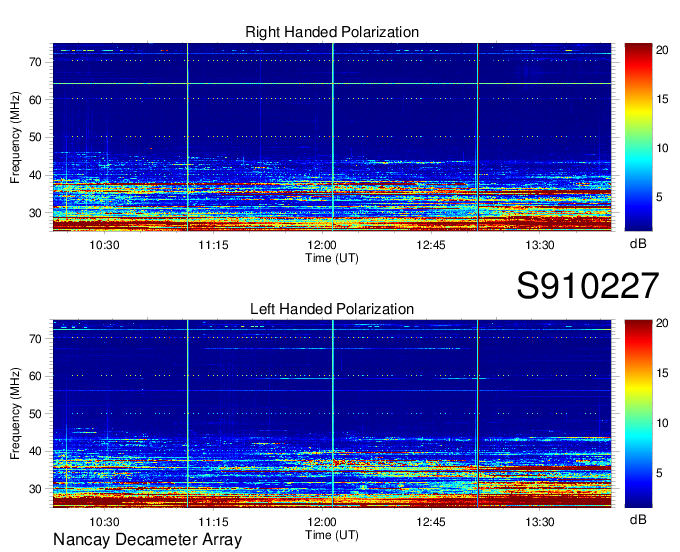
Task: Click the 10 label on the Right Handed colorbar
Action: coord(662,148)
